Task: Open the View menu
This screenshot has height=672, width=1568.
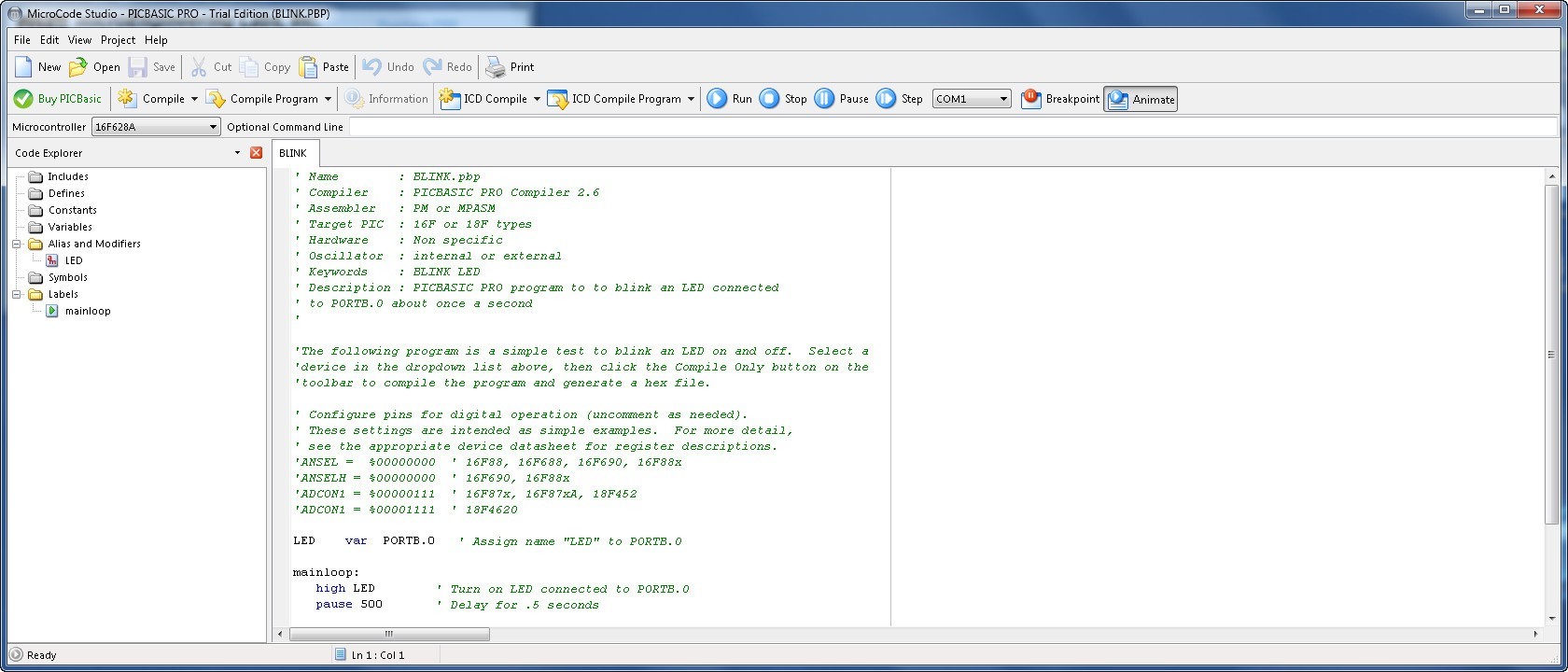Action: point(79,40)
